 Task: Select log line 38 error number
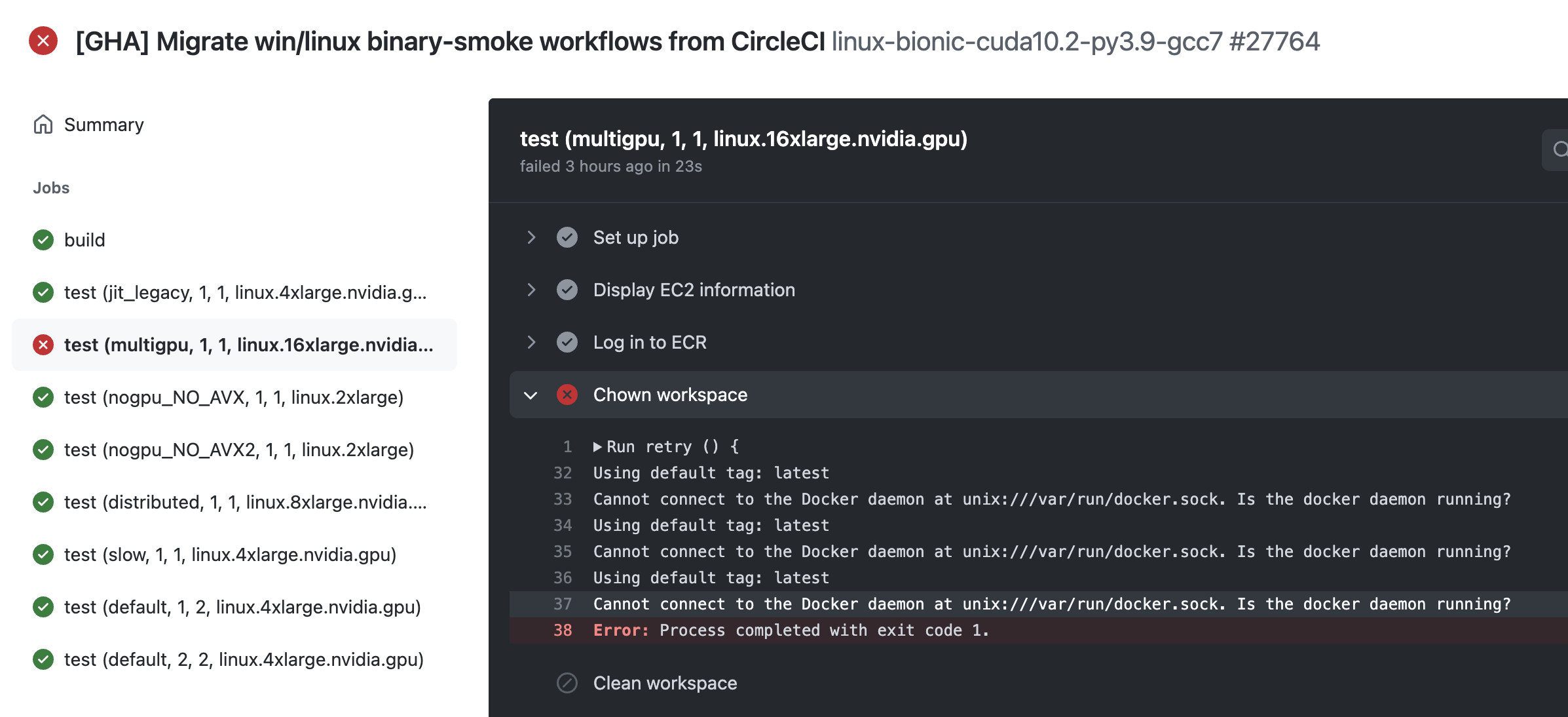(x=563, y=630)
